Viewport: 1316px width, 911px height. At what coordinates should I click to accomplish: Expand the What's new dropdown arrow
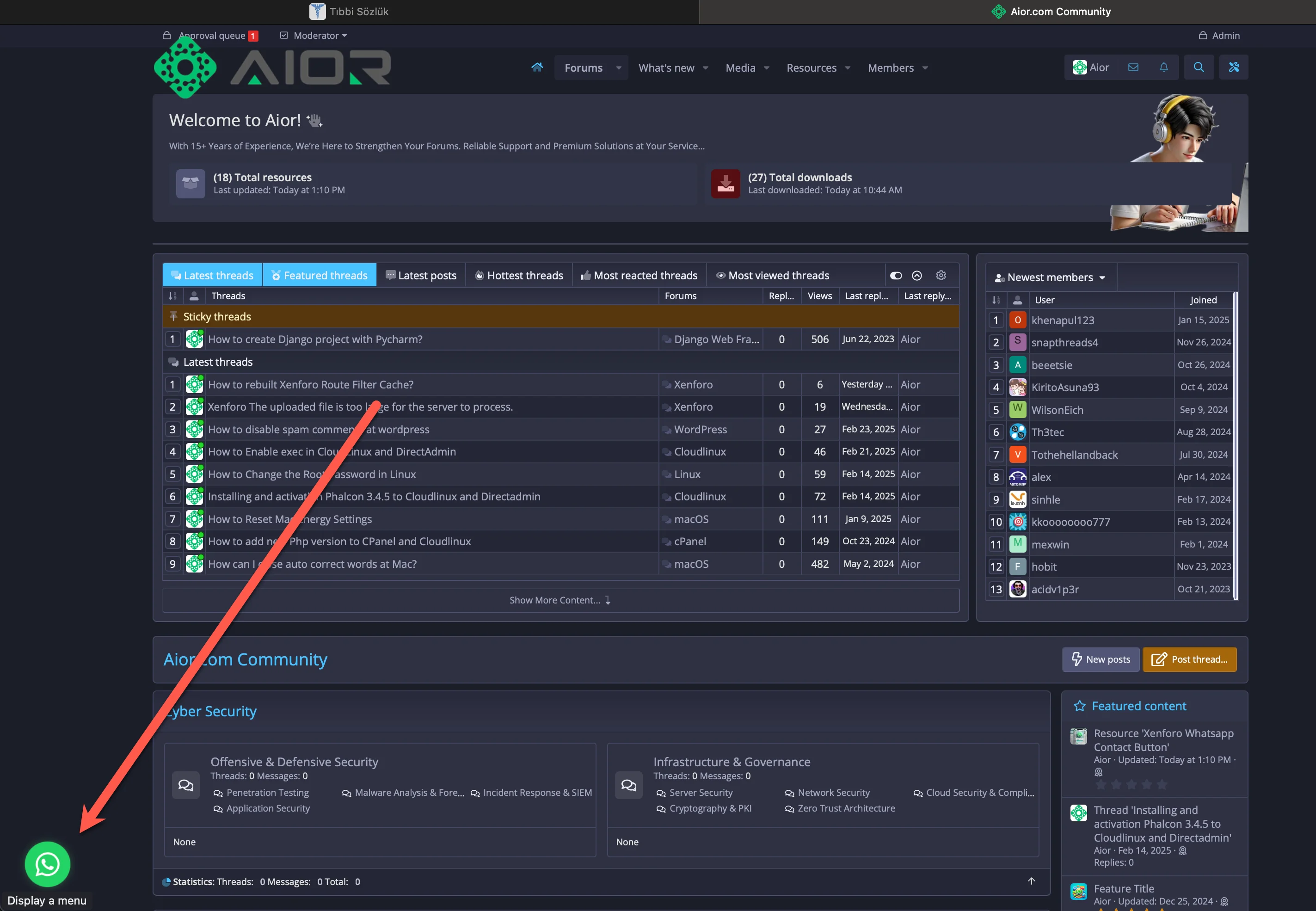coord(706,68)
